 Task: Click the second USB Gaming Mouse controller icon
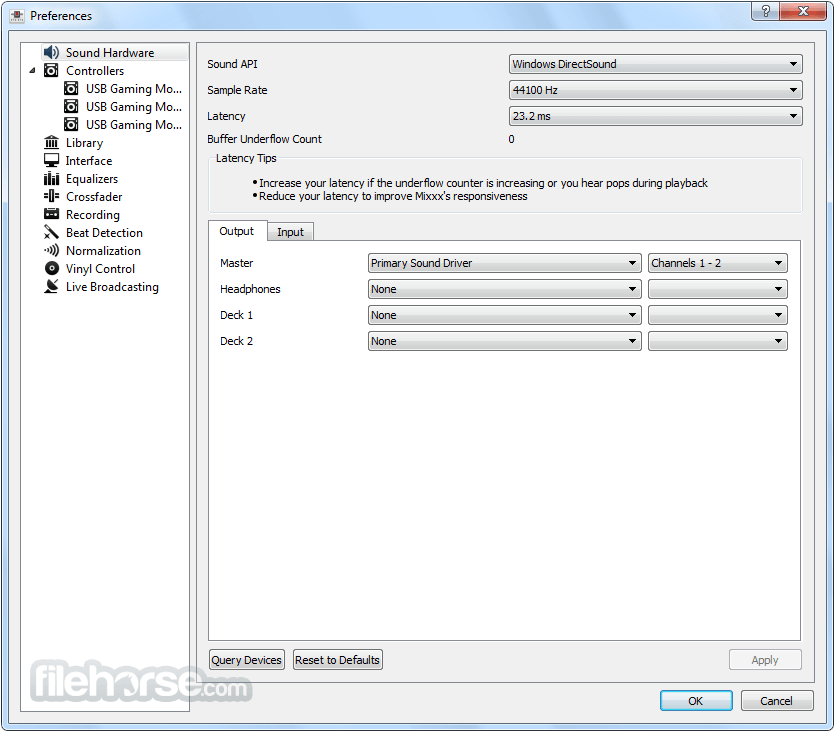coord(71,106)
